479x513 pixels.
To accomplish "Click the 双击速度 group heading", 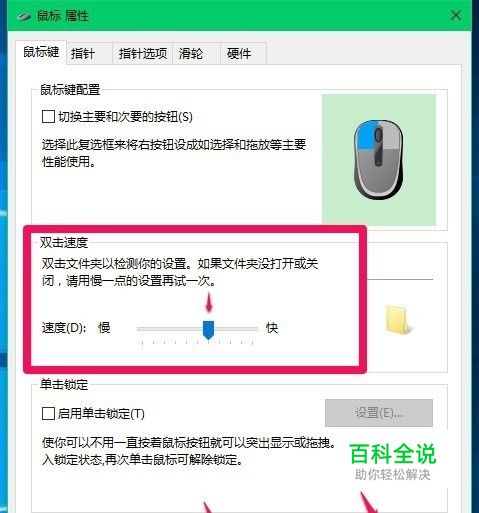I will 64,242.
